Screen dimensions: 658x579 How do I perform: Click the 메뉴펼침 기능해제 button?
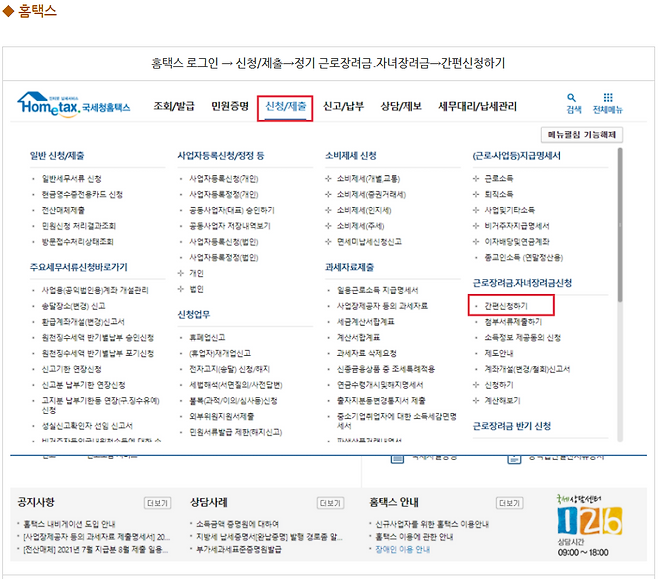tap(582, 135)
